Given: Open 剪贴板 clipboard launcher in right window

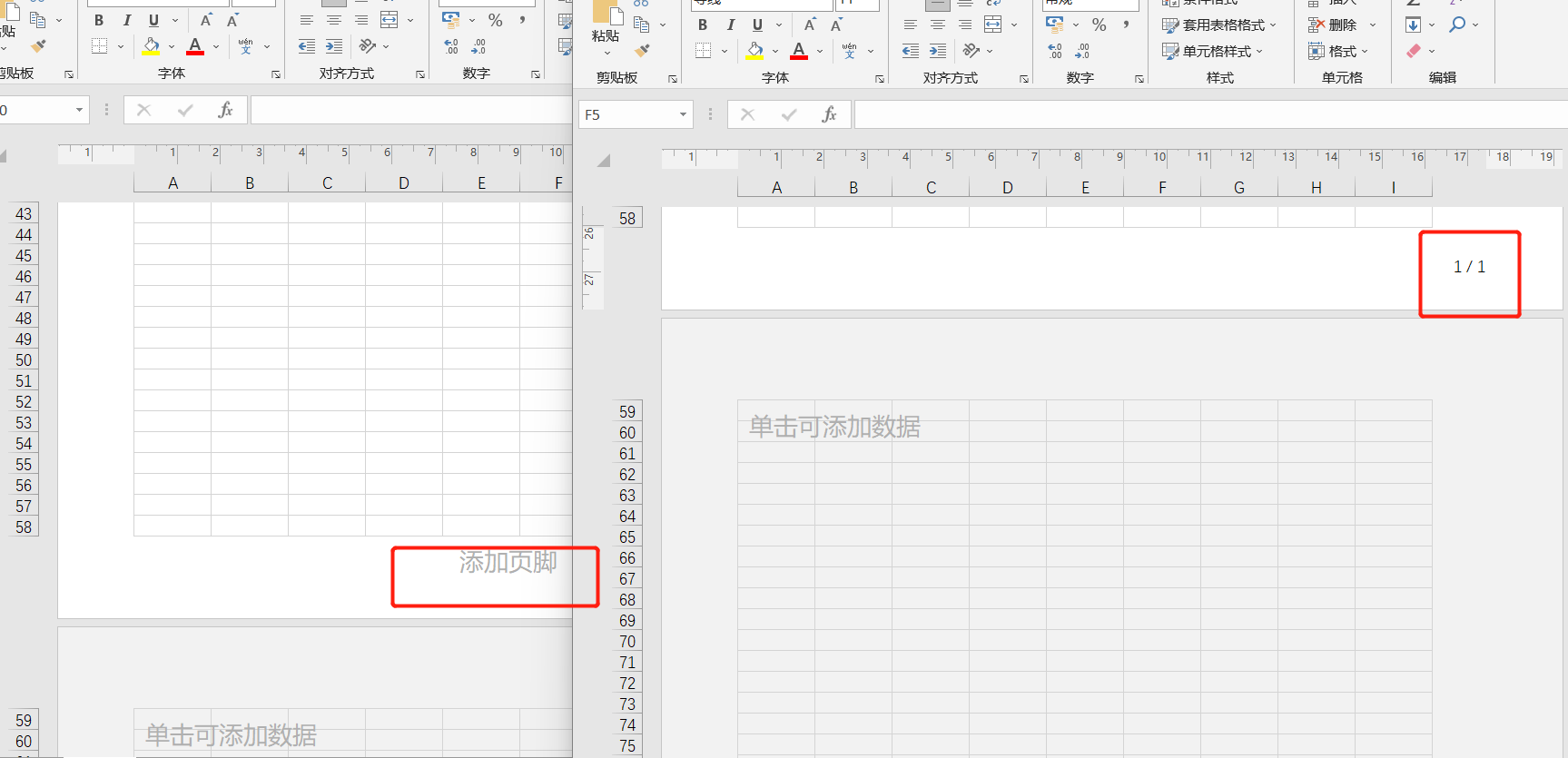Looking at the screenshot, I should [x=672, y=79].
